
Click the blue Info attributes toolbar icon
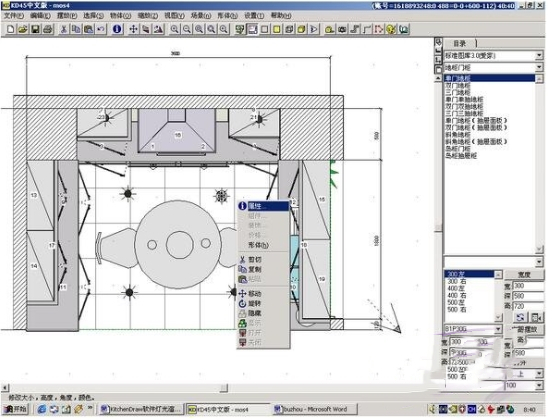pyautogui.click(x=117, y=29)
